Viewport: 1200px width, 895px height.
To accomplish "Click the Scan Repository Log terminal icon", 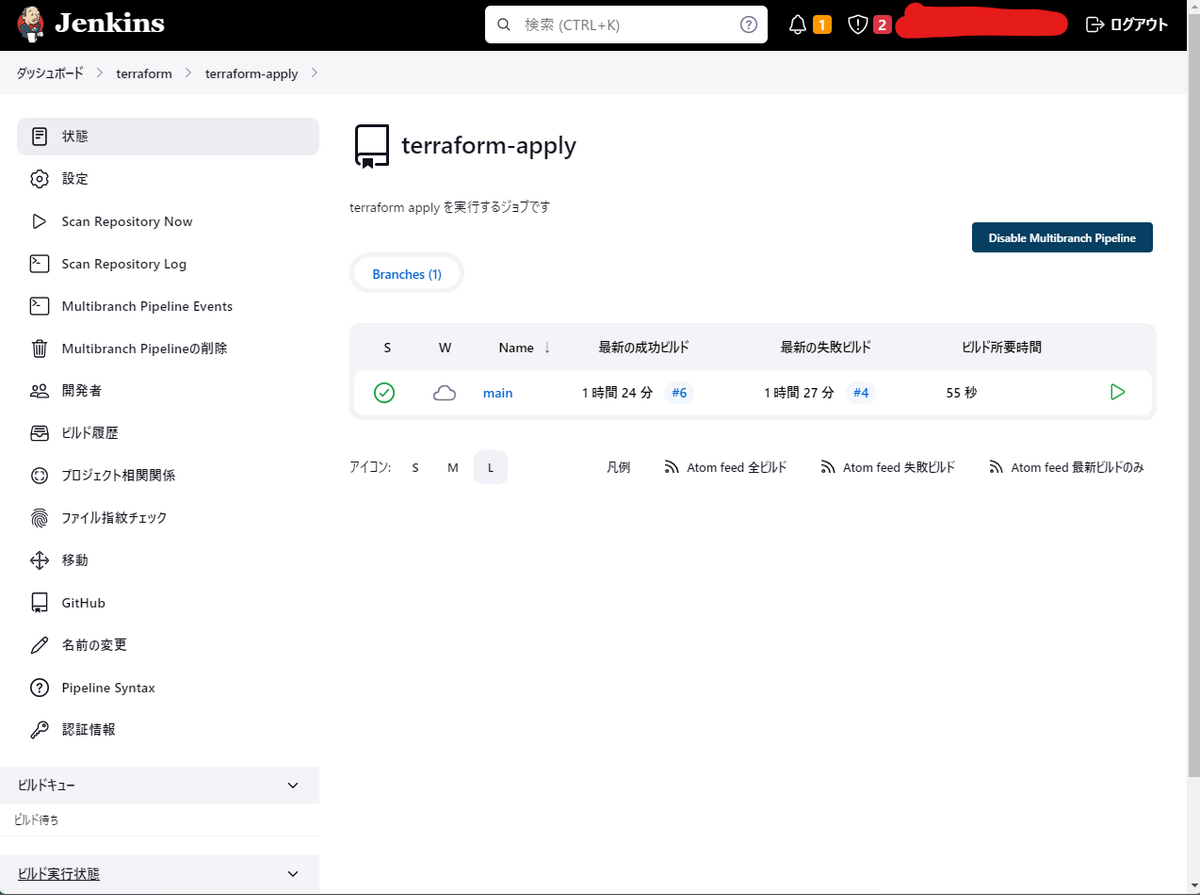I will click(x=39, y=264).
